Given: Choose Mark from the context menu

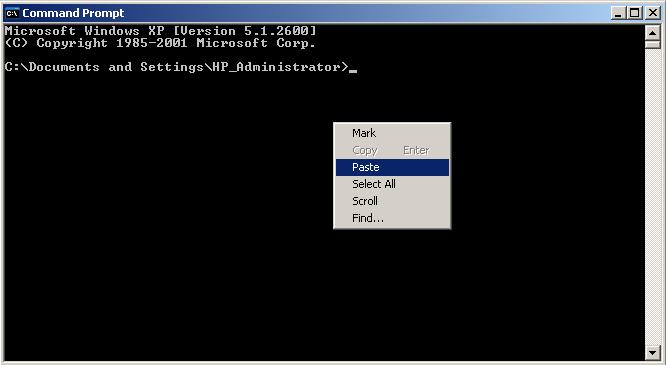Looking at the screenshot, I should click(392, 133).
